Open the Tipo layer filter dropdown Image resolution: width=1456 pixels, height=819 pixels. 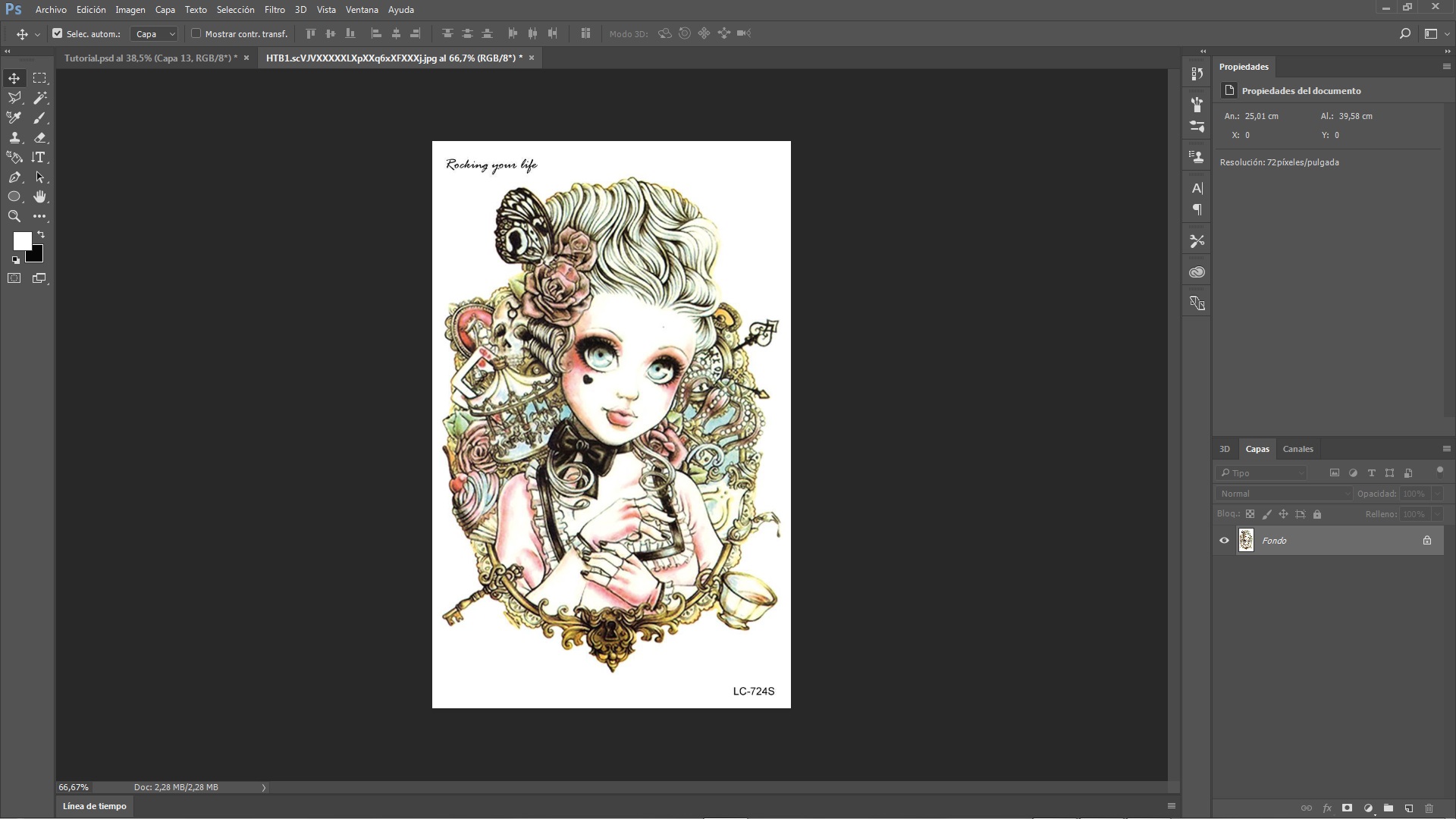click(1262, 473)
